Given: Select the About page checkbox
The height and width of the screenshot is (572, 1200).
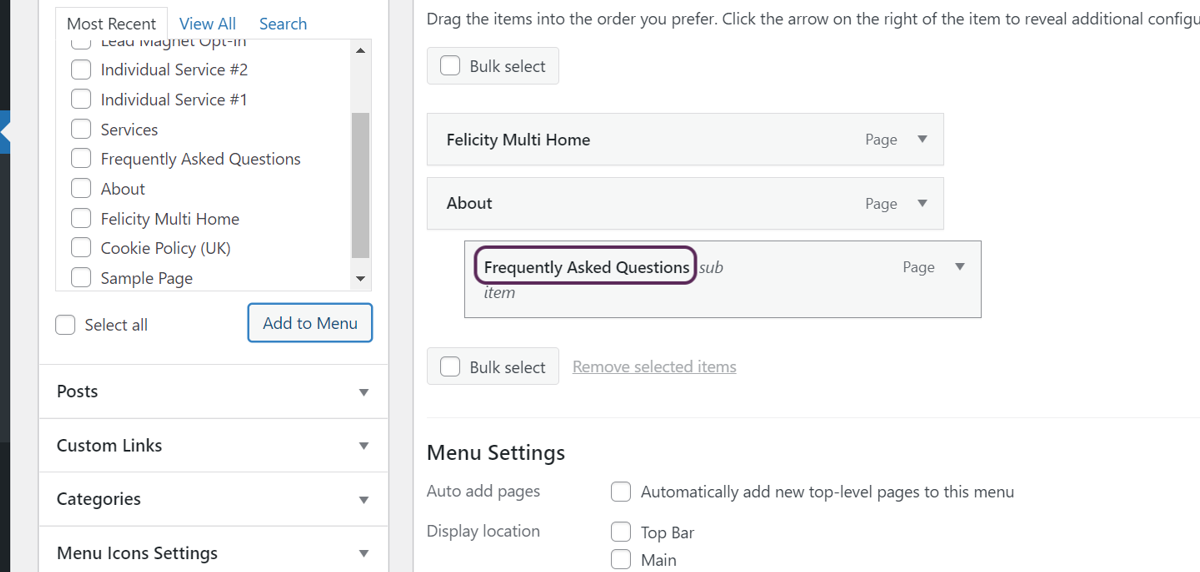Looking at the screenshot, I should [81, 189].
